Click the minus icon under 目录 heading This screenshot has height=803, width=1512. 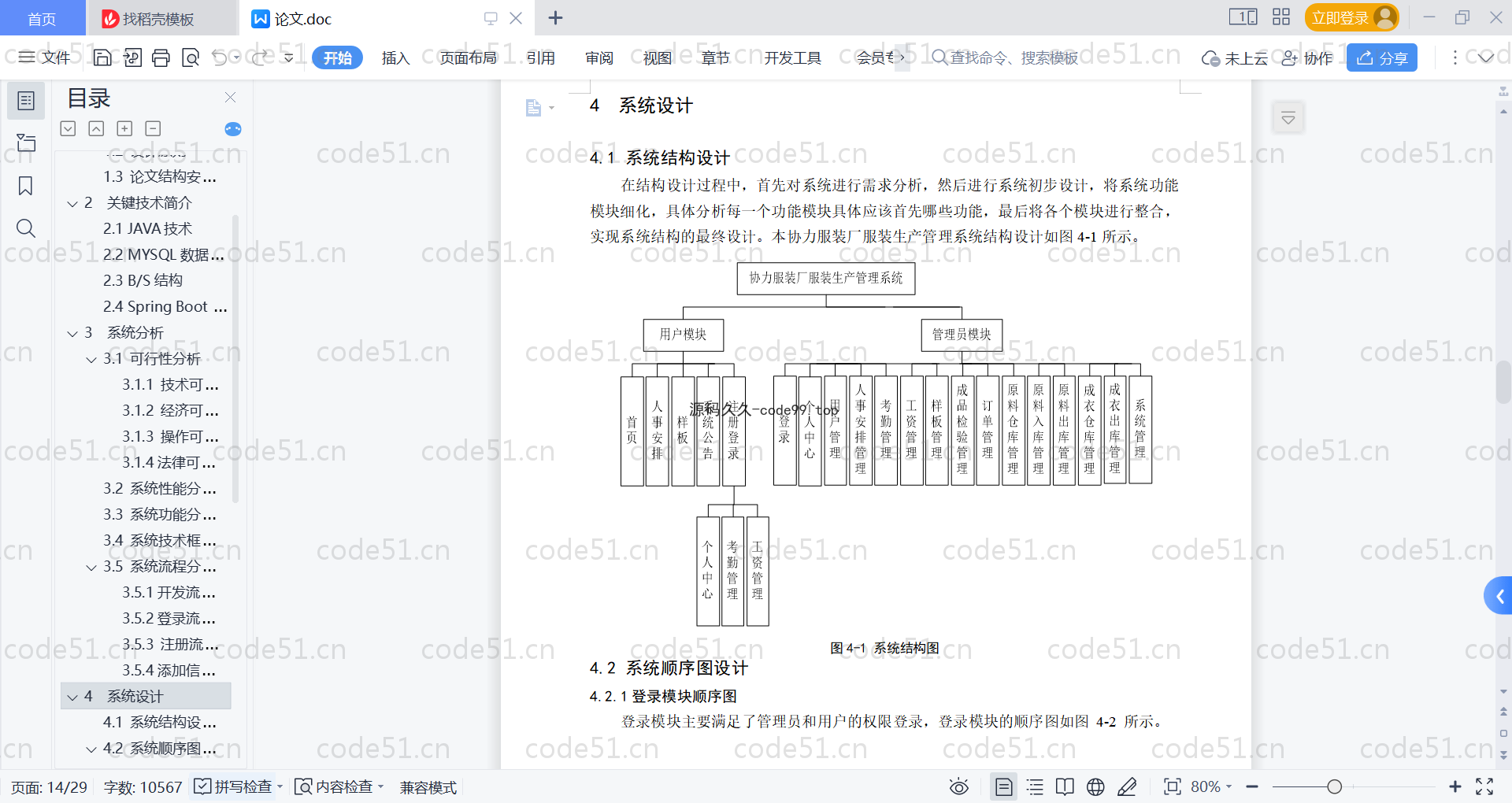153,128
